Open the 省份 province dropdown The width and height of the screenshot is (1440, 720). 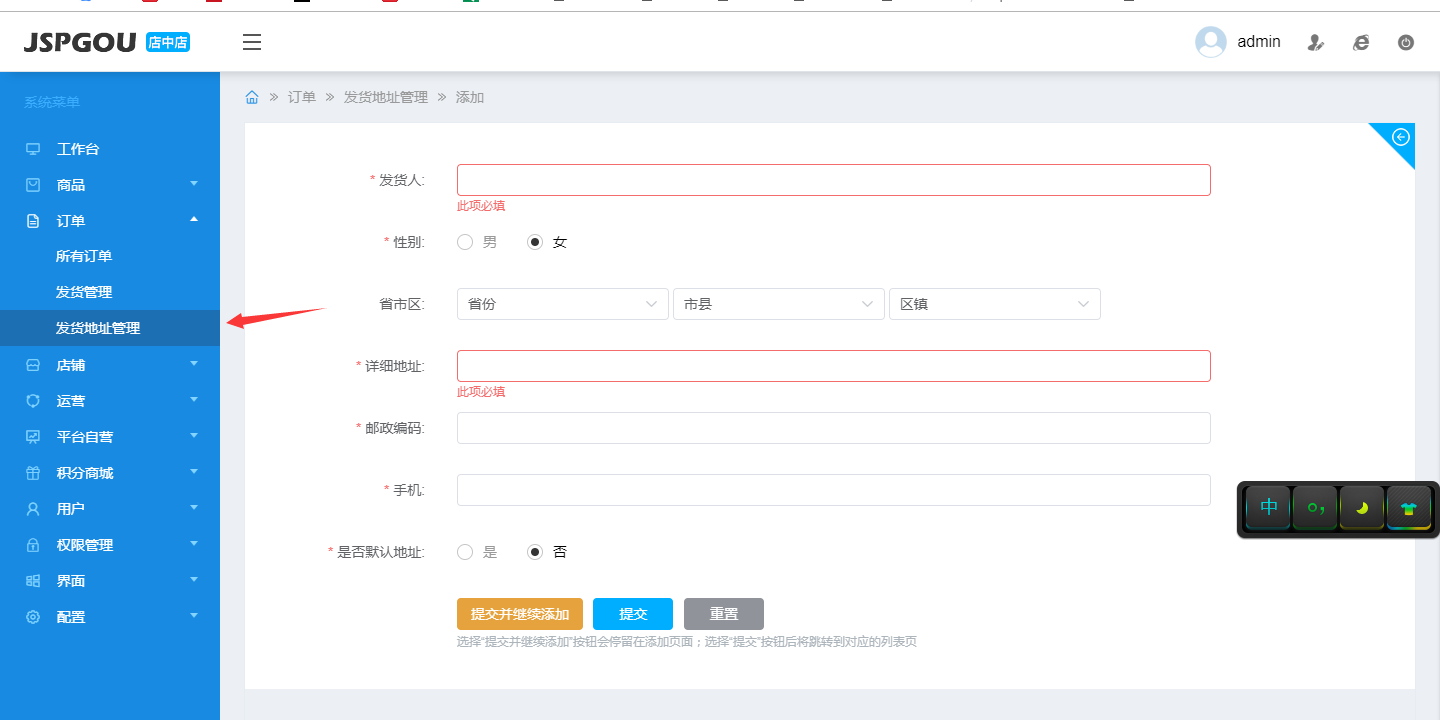click(x=562, y=304)
